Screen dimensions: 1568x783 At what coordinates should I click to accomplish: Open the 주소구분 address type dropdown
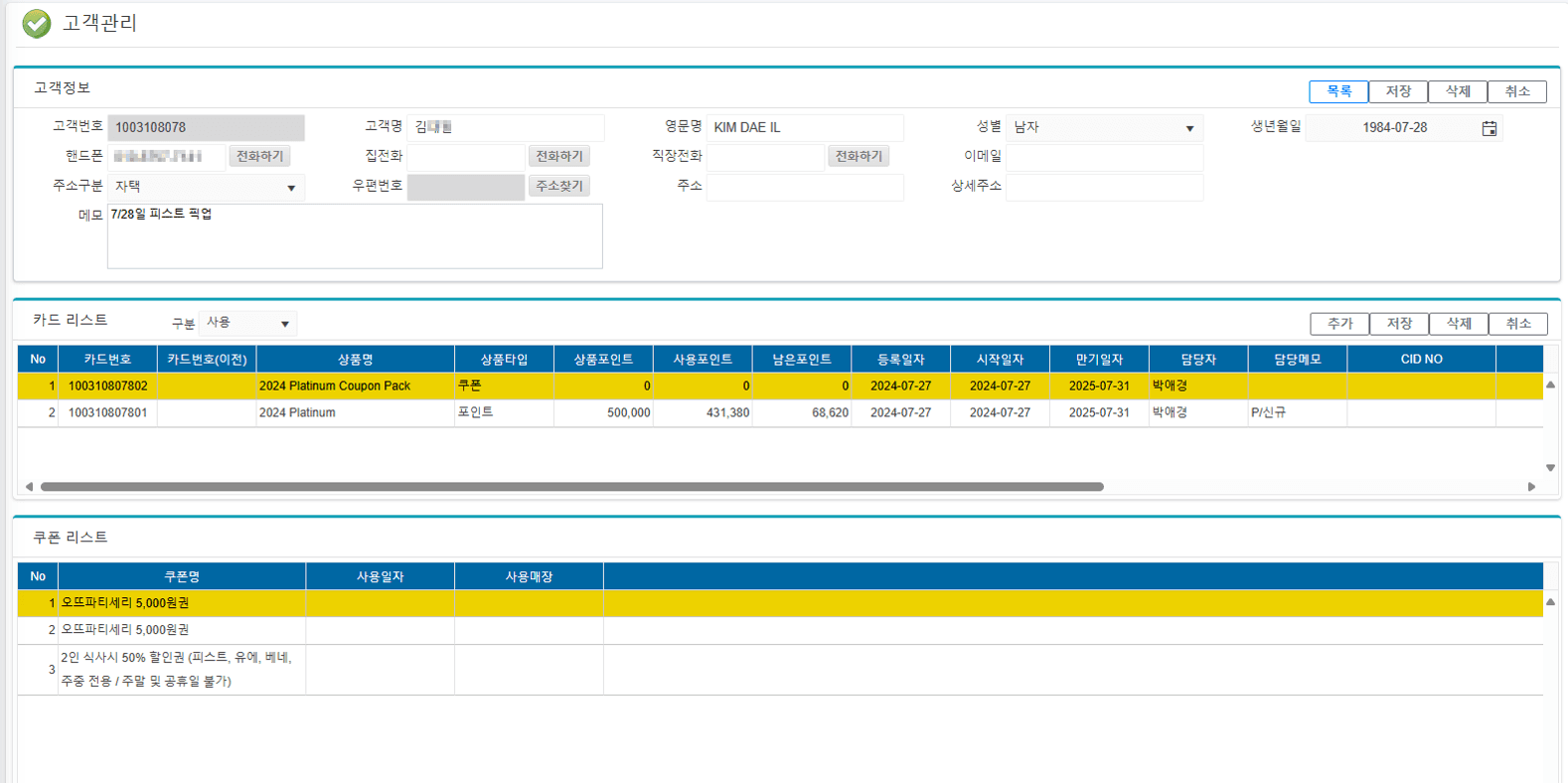(x=290, y=188)
